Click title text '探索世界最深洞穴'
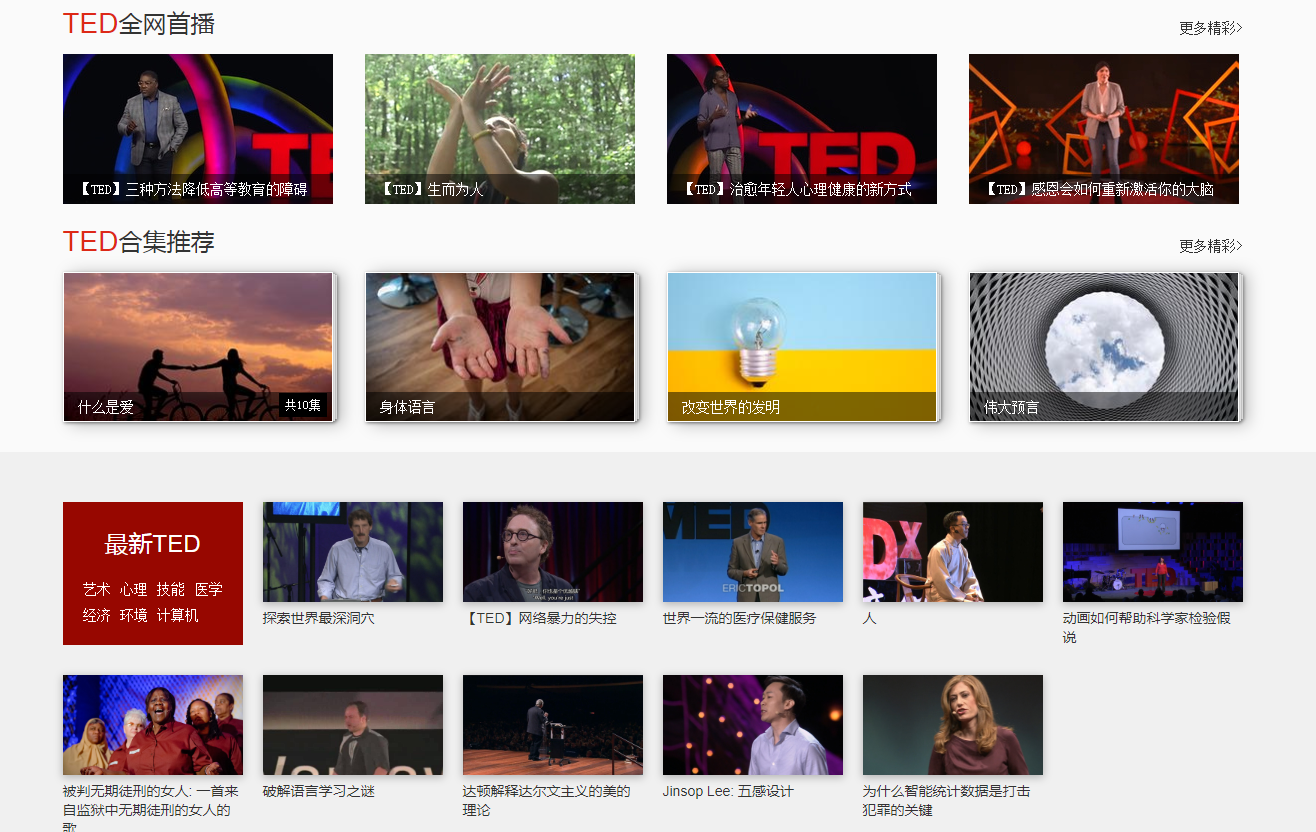This screenshot has width=1316, height=832. (319, 619)
